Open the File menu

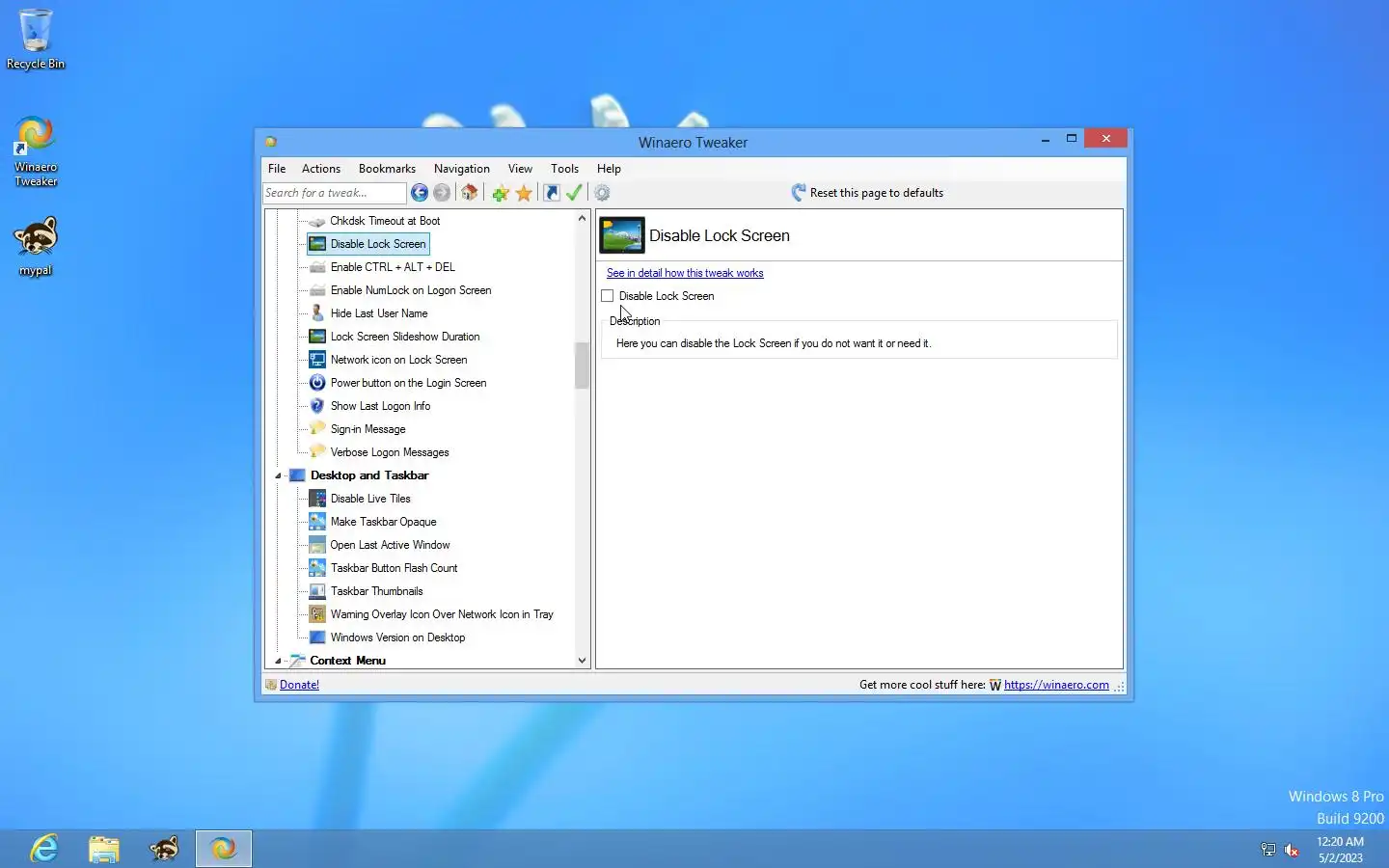277,169
